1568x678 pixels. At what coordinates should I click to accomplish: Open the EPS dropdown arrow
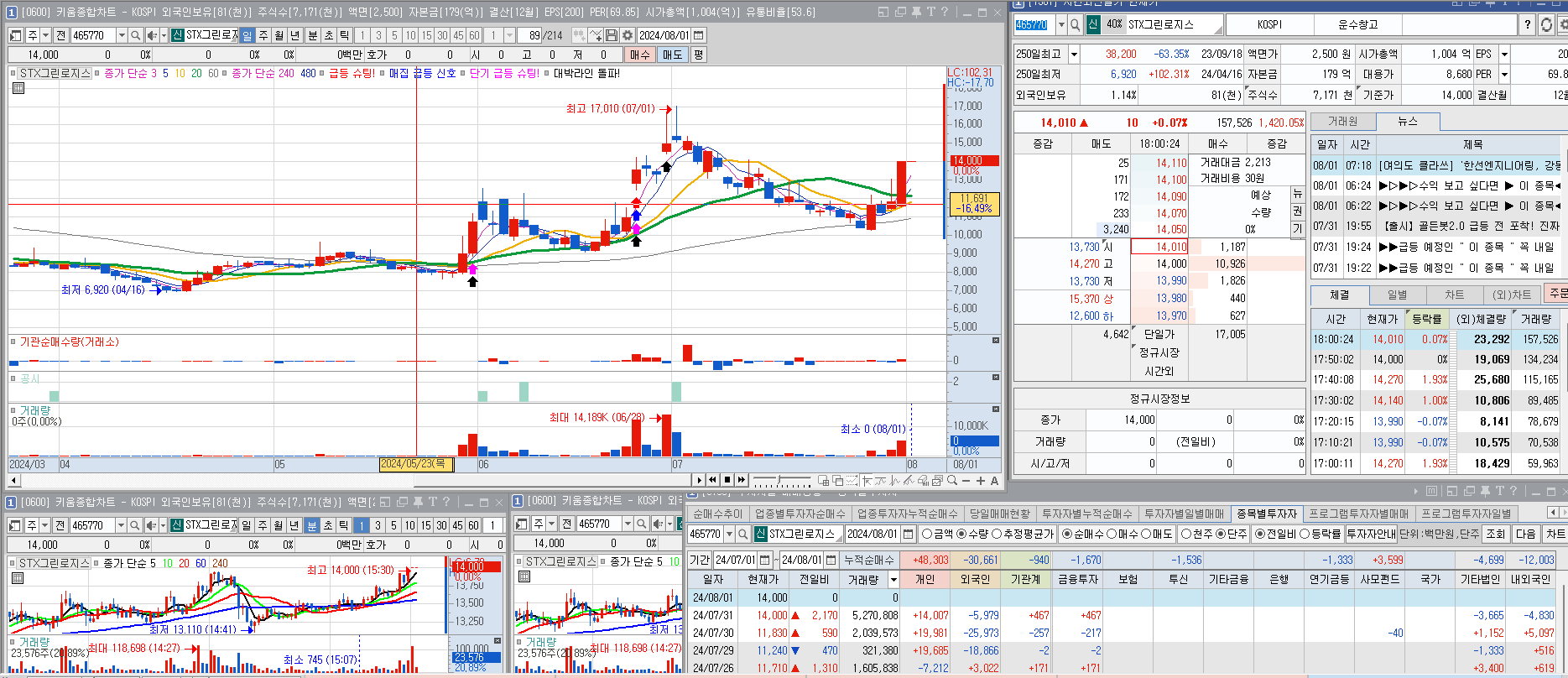[1504, 54]
